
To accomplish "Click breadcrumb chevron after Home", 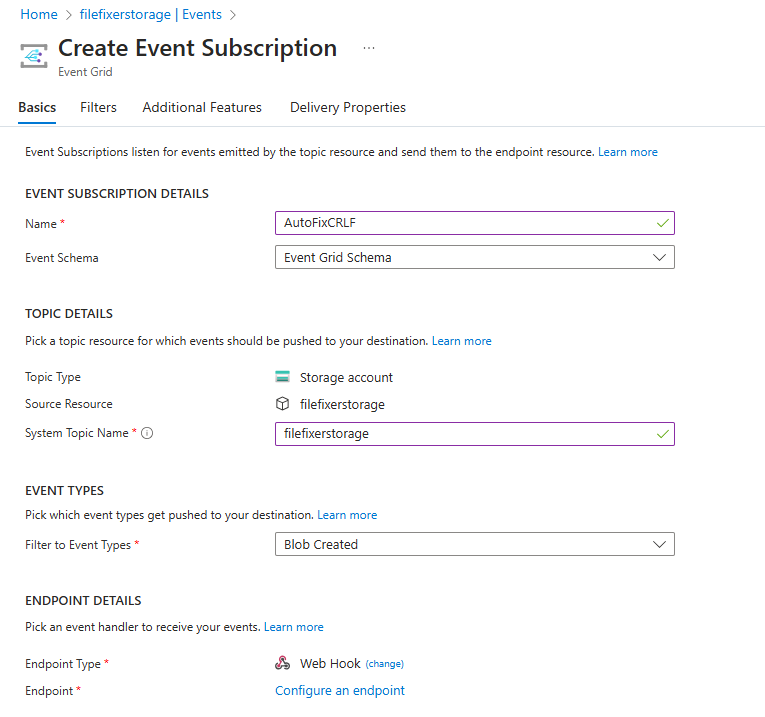I will [x=69, y=15].
